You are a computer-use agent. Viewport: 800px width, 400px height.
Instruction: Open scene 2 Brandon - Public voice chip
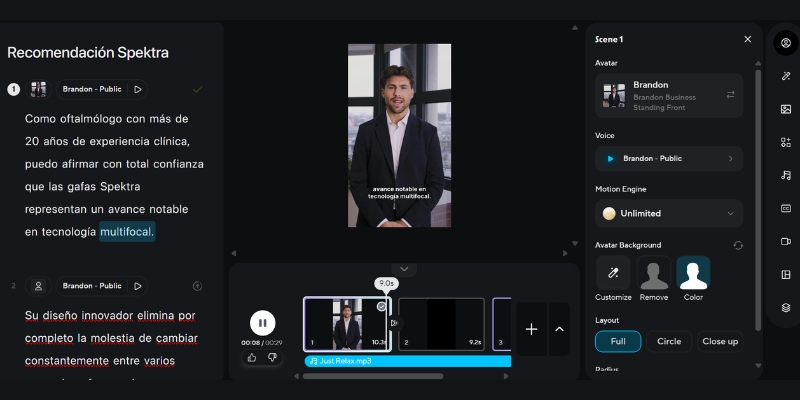(x=92, y=286)
